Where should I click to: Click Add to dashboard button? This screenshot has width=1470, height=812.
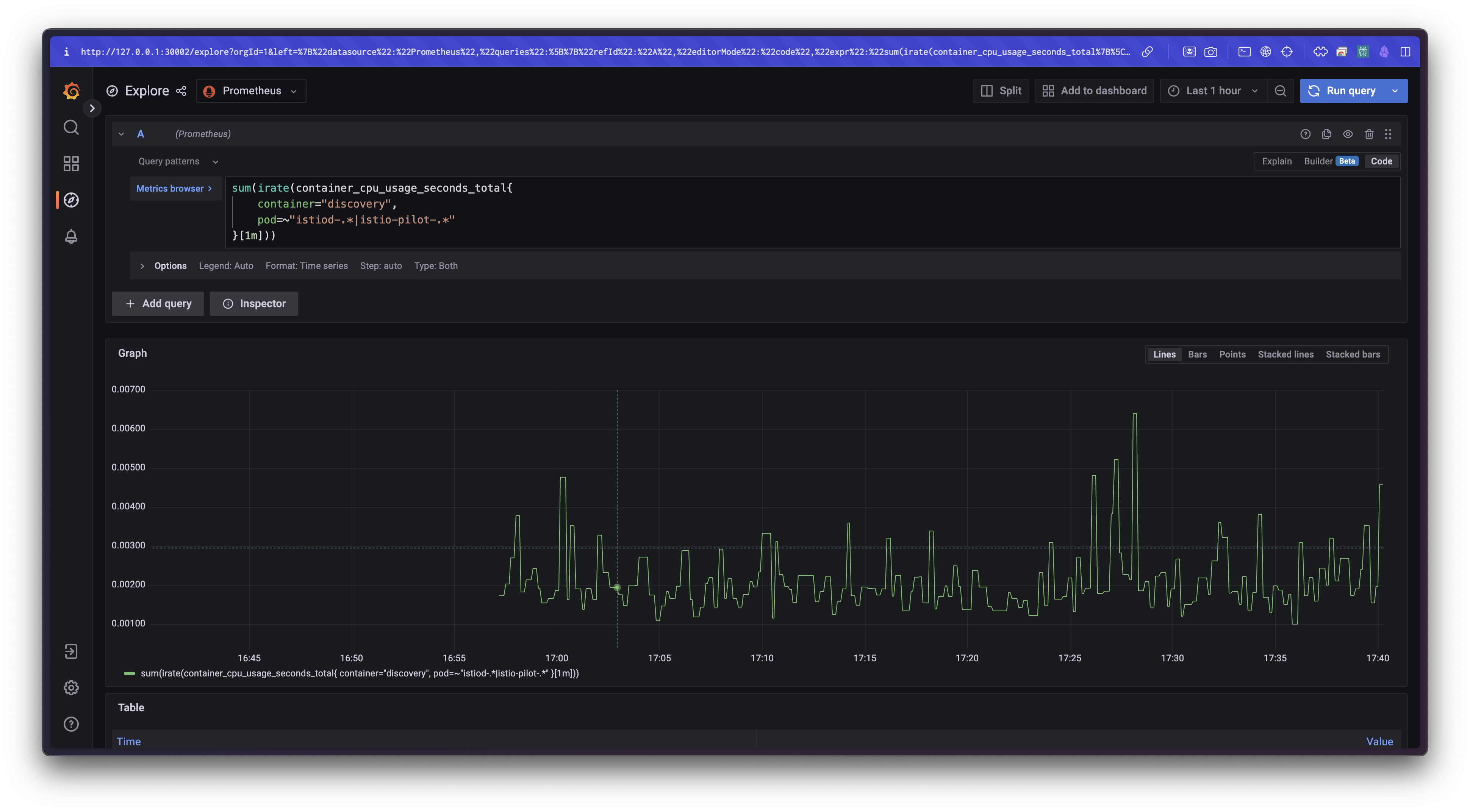click(x=1094, y=91)
